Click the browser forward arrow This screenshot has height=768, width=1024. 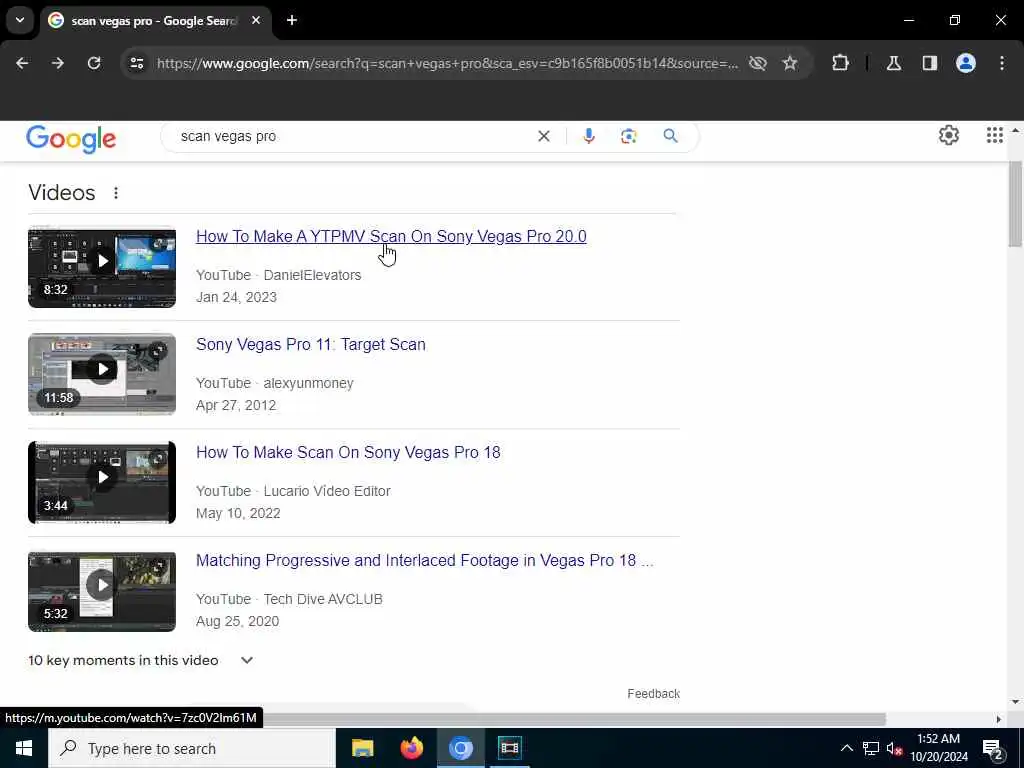coord(57,63)
